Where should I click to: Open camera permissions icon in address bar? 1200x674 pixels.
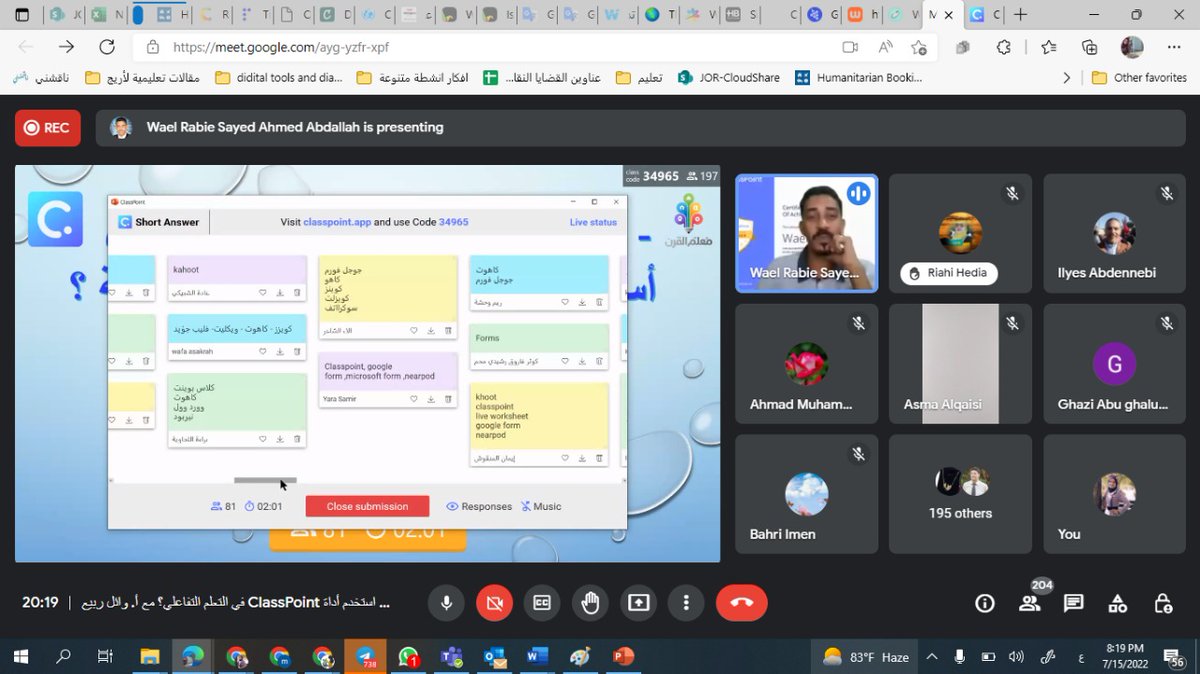pyautogui.click(x=850, y=47)
